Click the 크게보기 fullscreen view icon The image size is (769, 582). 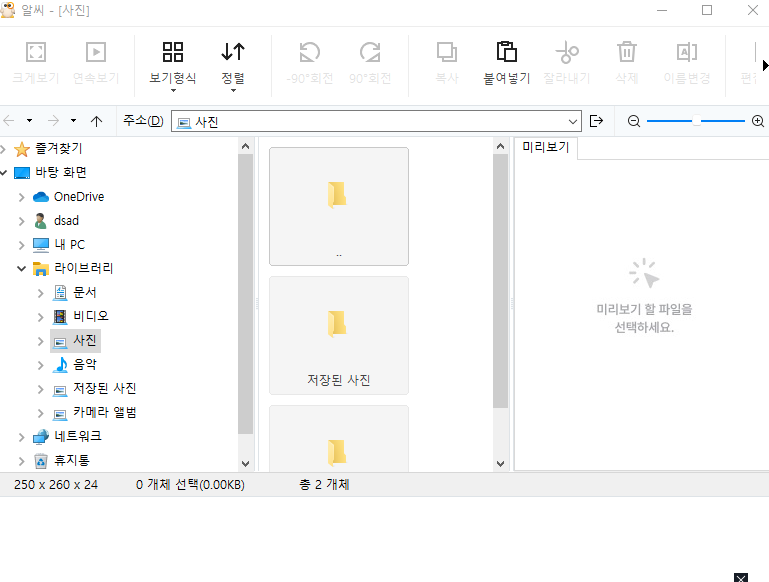pyautogui.click(x=36, y=52)
